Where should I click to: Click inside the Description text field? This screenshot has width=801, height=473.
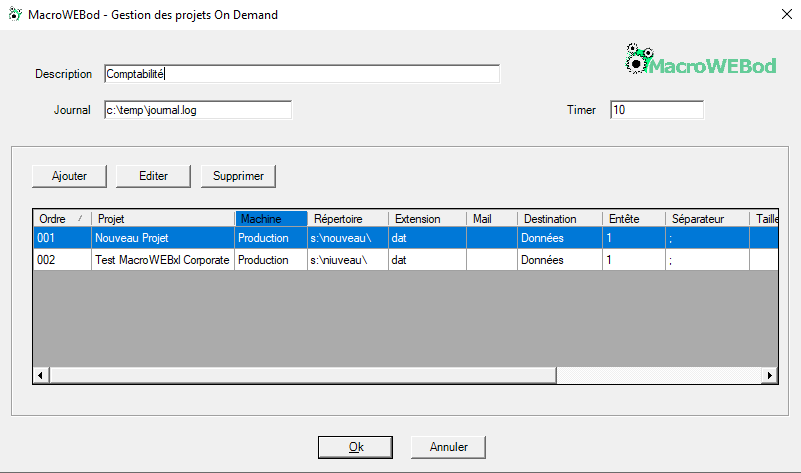300,74
